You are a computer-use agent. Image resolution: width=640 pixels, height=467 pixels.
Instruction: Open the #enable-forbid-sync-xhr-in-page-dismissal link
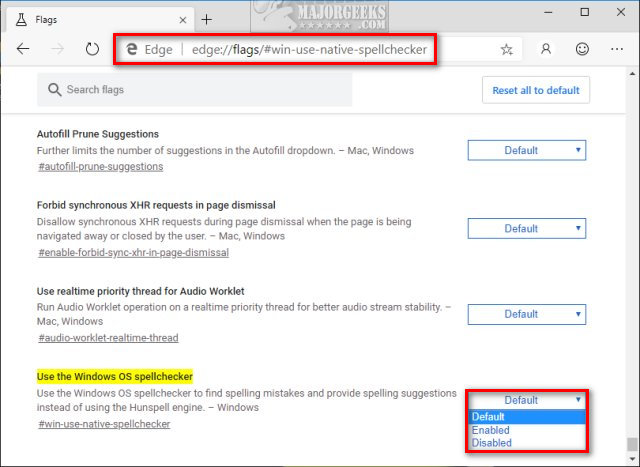[x=133, y=253]
